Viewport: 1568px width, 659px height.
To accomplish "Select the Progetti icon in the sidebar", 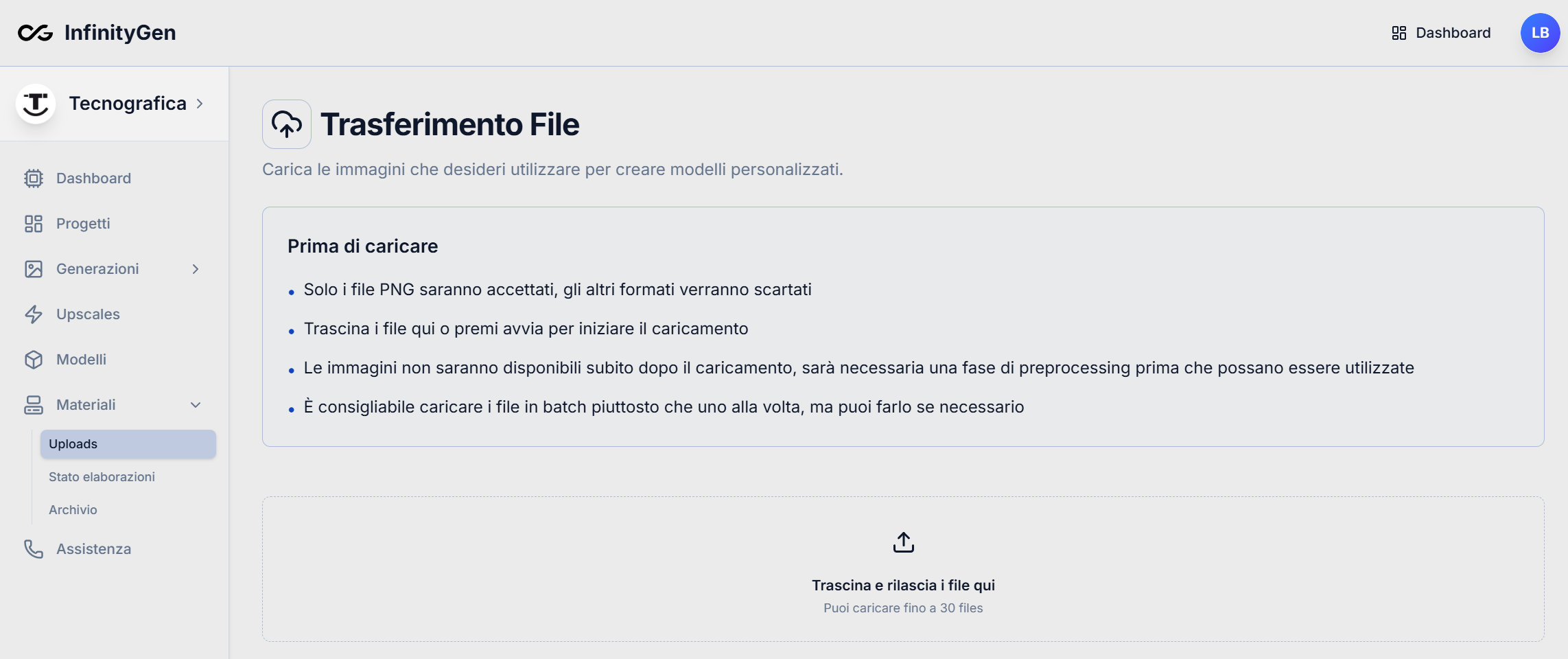I will [x=34, y=223].
